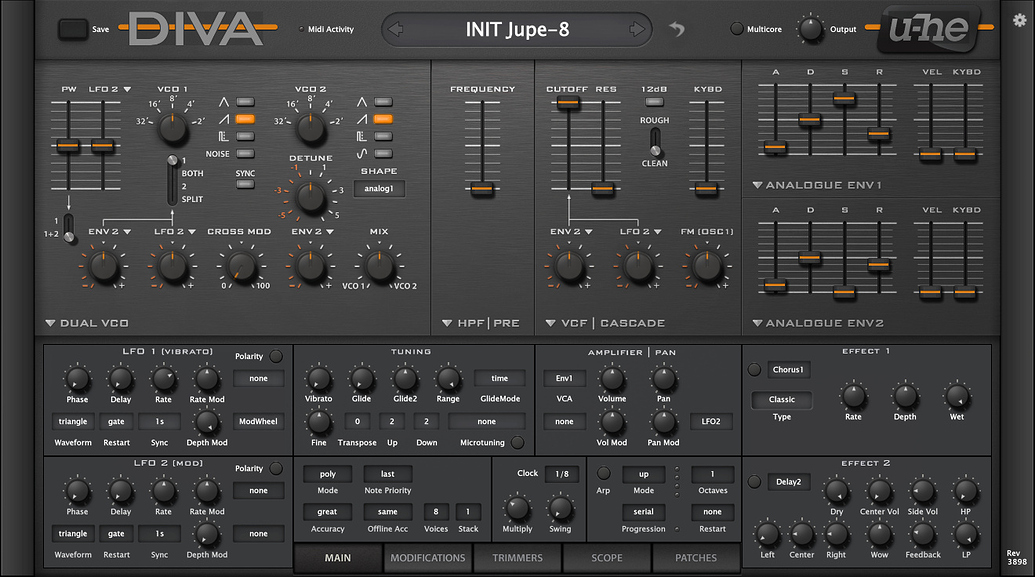The width and height of the screenshot is (1035, 577).
Task: Toggle the Multicore switch
Action: [x=737, y=29]
